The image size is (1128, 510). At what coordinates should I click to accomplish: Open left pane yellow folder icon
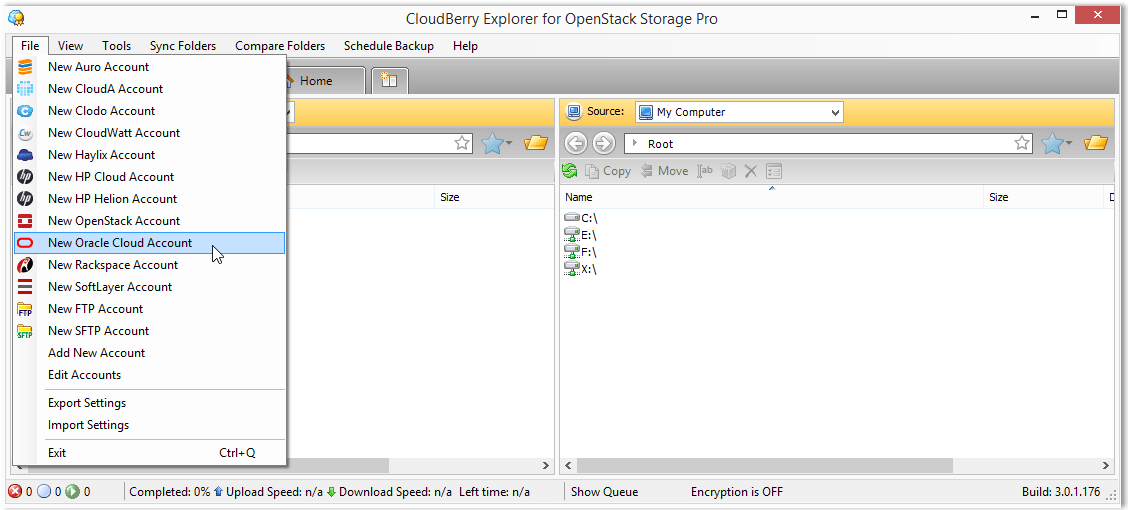coord(536,143)
